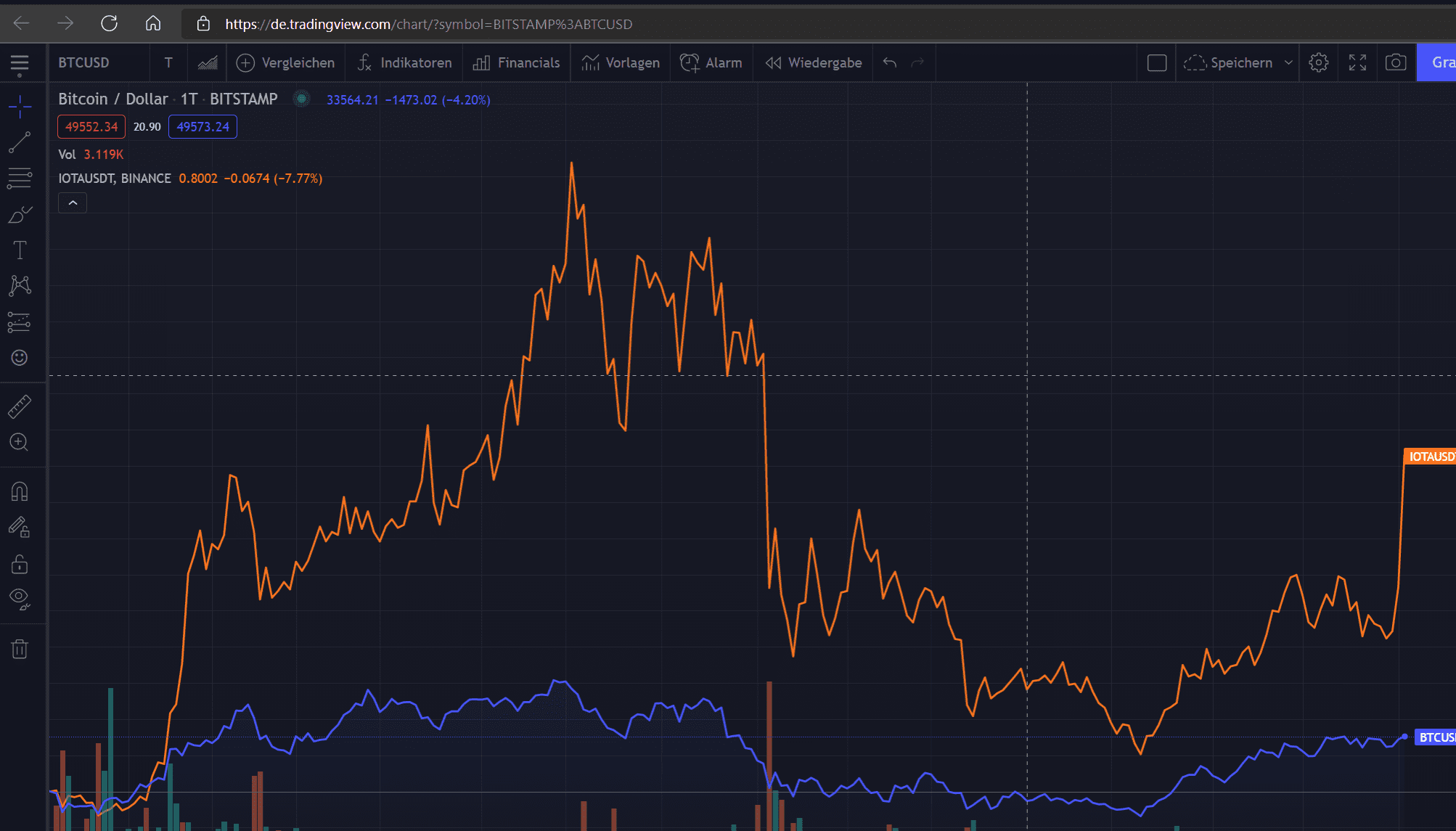This screenshot has width=1456, height=831.
Task: Select the brush drawing tool
Action: click(x=20, y=214)
